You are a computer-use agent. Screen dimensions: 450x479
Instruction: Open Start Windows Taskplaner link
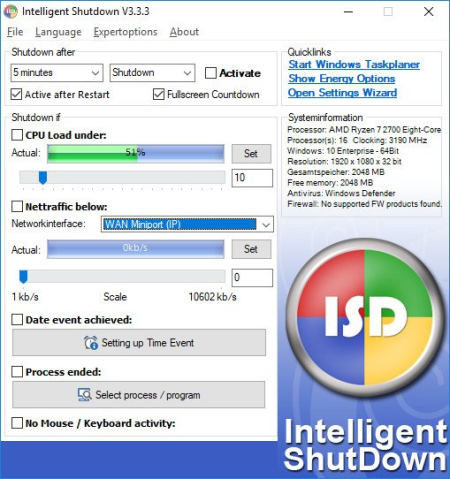(354, 64)
